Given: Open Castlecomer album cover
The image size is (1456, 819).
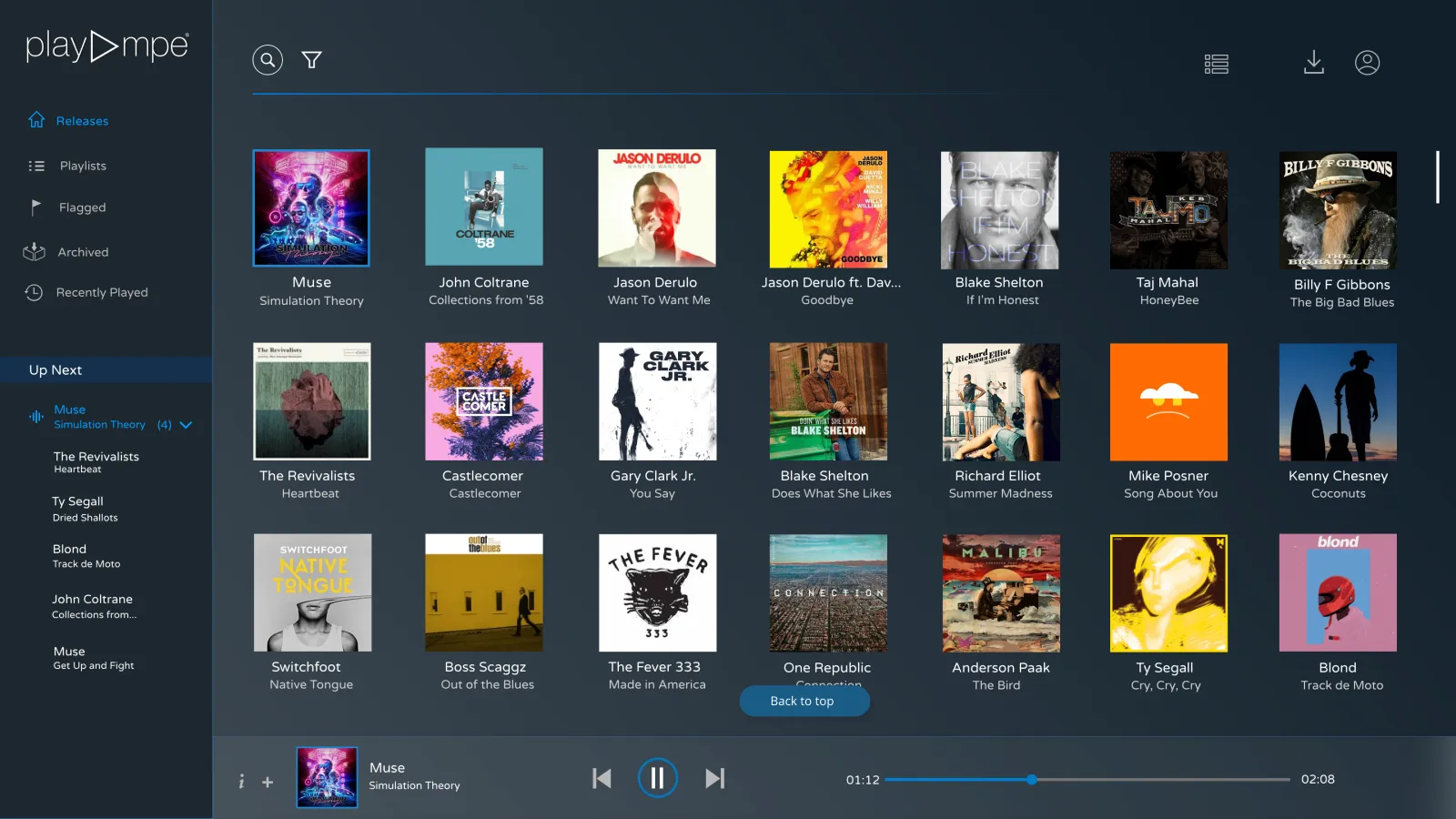Looking at the screenshot, I should 484,401.
